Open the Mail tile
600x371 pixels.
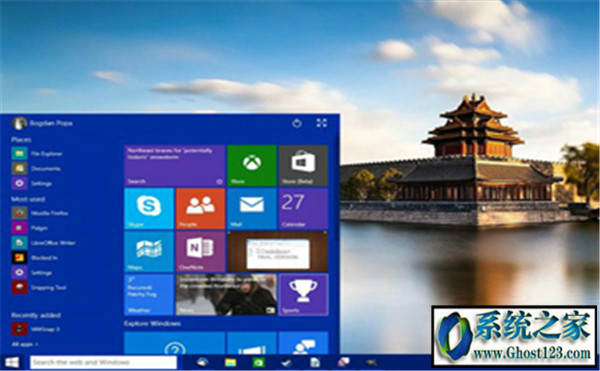(x=252, y=208)
